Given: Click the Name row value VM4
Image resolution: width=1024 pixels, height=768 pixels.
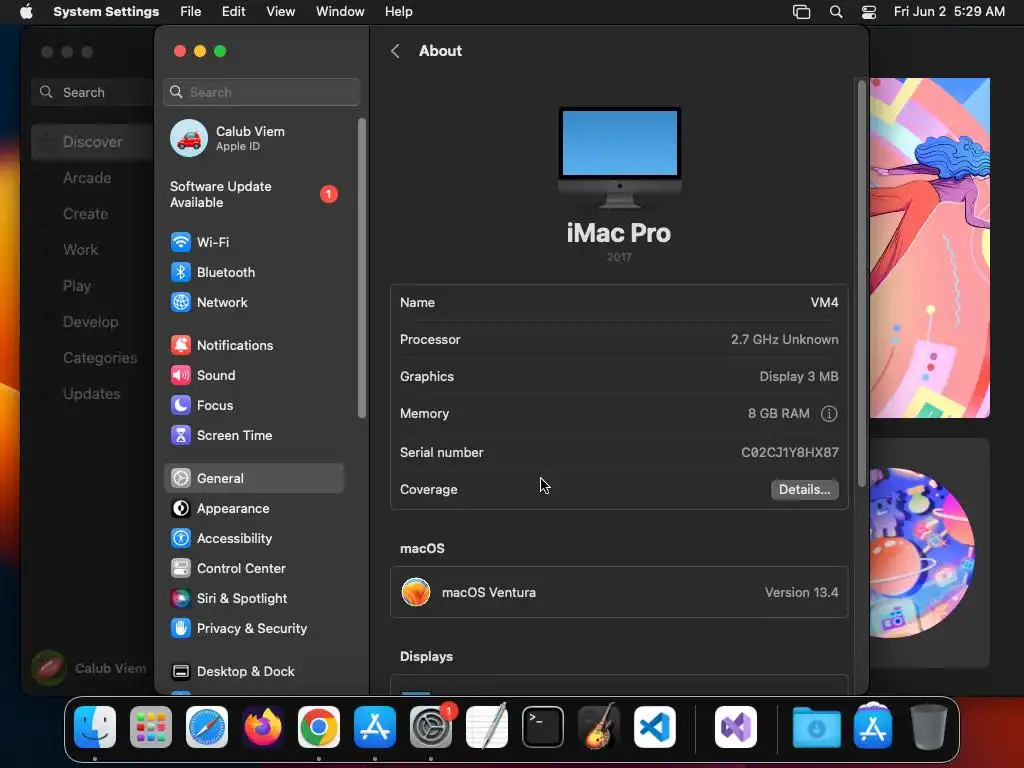Looking at the screenshot, I should pos(824,302).
